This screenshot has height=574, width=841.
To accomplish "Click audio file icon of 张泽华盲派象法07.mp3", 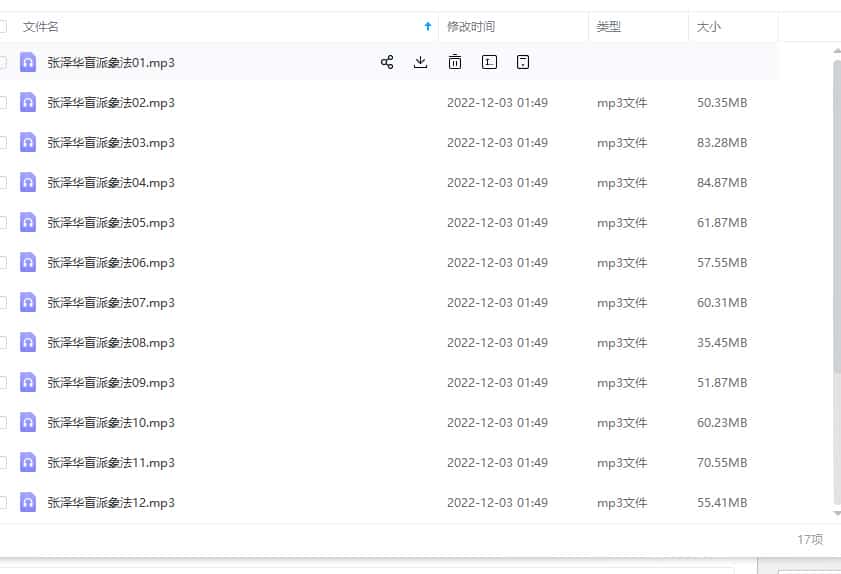I will (x=28, y=302).
